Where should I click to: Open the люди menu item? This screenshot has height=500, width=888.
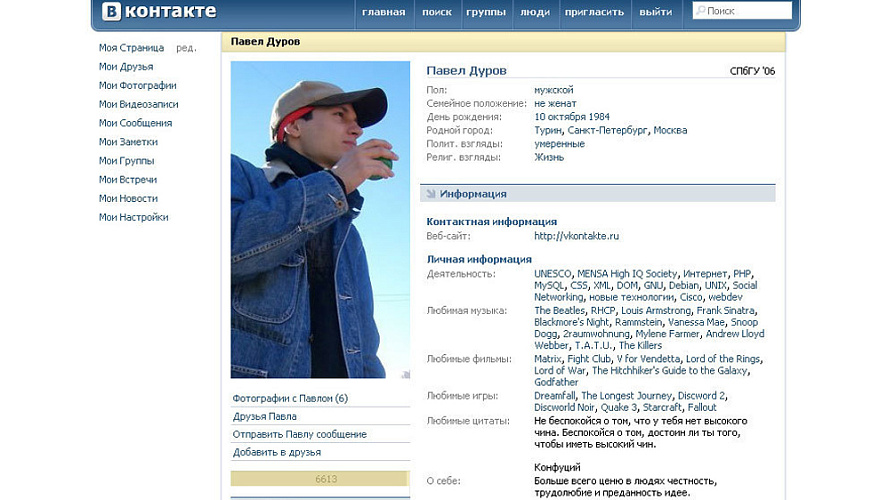click(535, 12)
